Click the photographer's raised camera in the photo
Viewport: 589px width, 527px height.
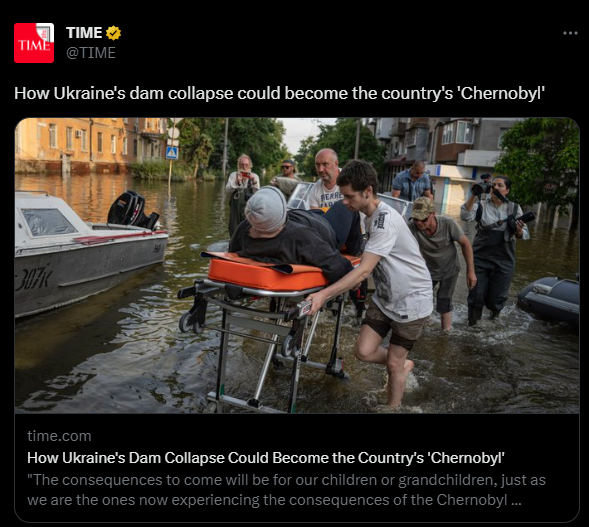[483, 186]
